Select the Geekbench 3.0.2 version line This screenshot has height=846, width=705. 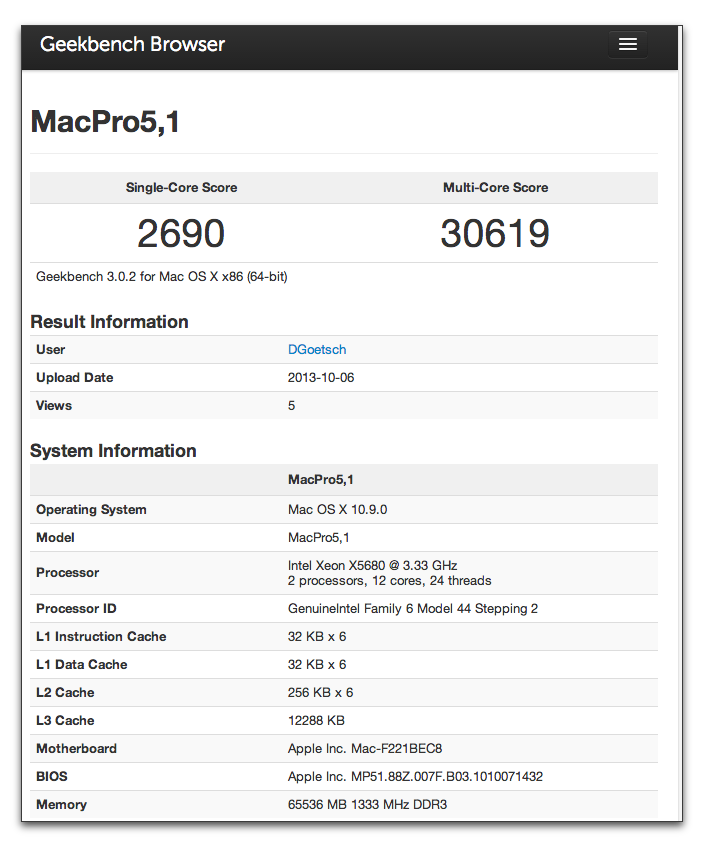tap(162, 277)
